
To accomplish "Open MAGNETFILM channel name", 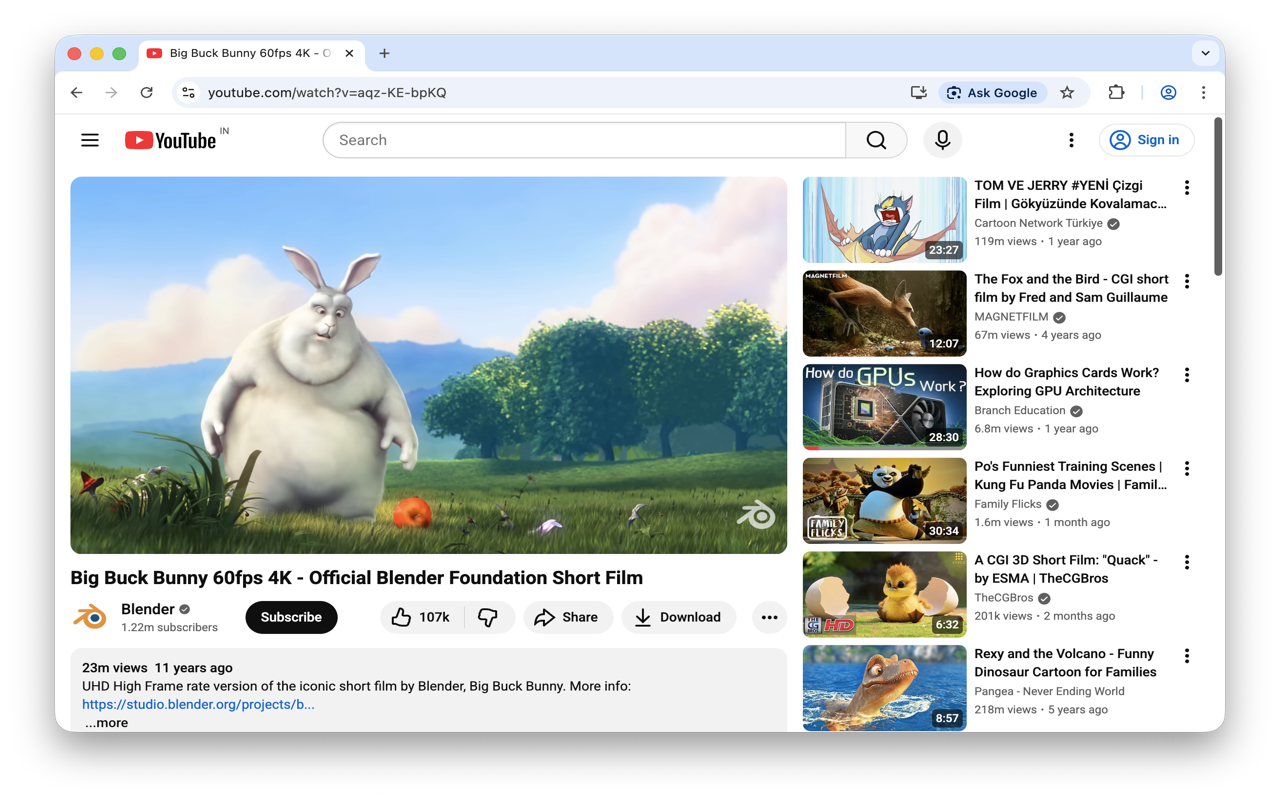I will pyautogui.click(x=1011, y=317).
